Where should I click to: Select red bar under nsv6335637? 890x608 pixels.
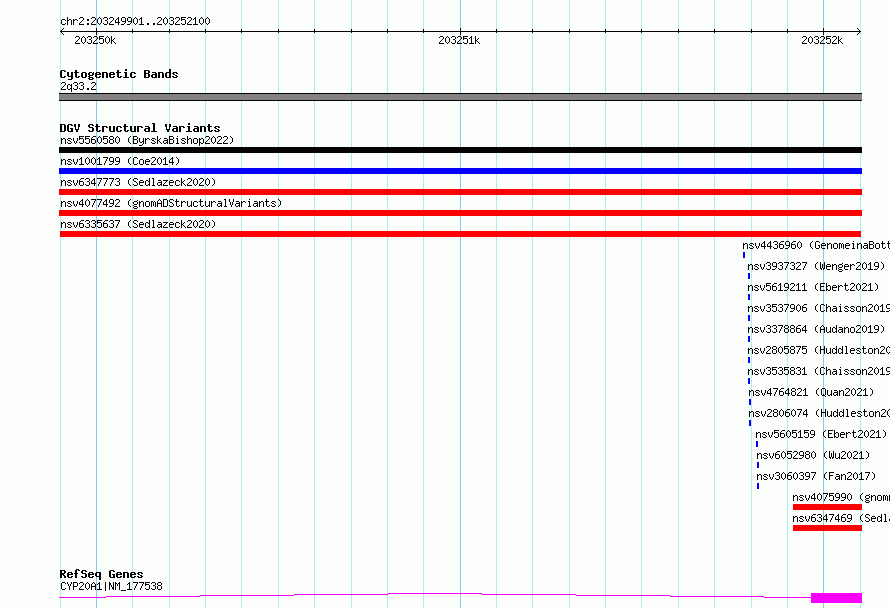tap(460, 234)
